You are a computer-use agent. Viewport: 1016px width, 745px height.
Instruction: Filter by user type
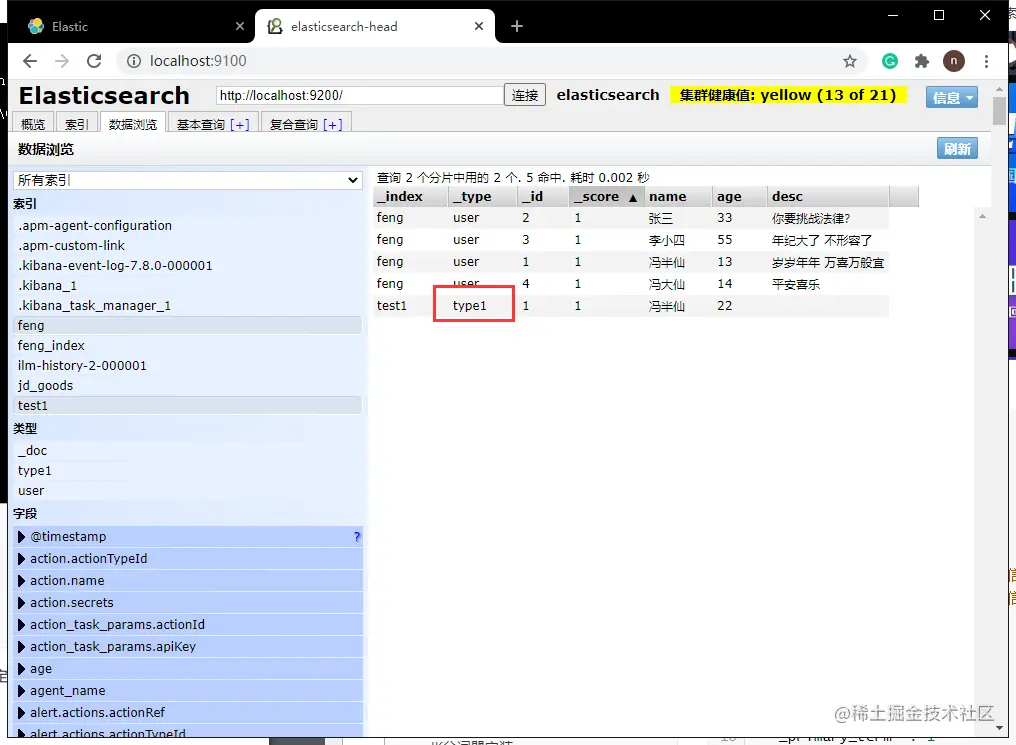[x=187, y=490]
